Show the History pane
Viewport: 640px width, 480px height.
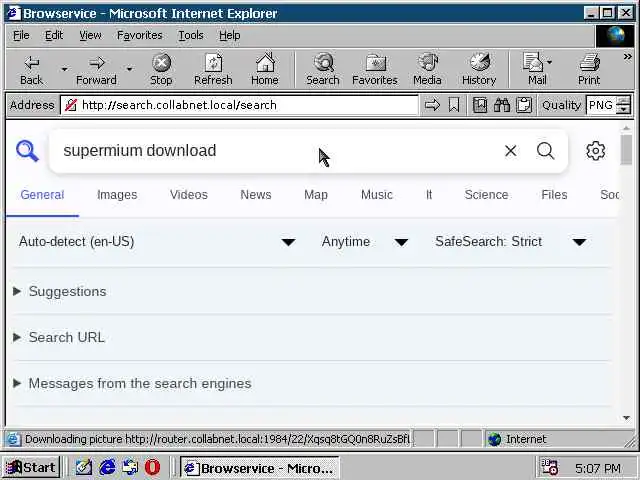click(x=479, y=70)
